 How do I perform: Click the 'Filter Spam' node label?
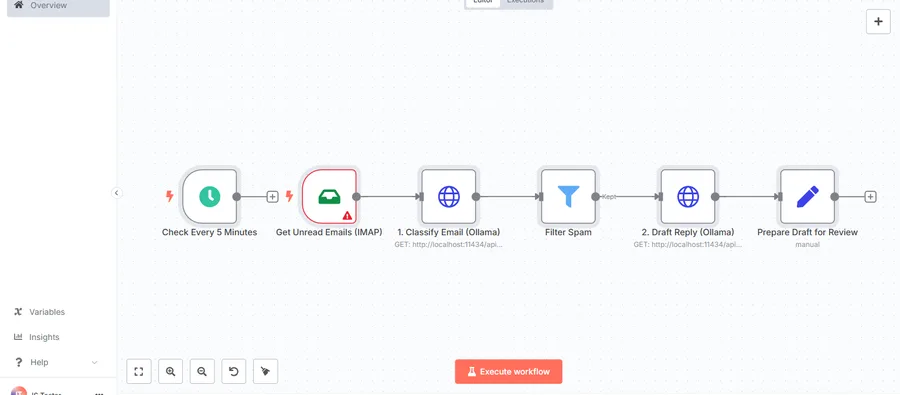coord(568,233)
